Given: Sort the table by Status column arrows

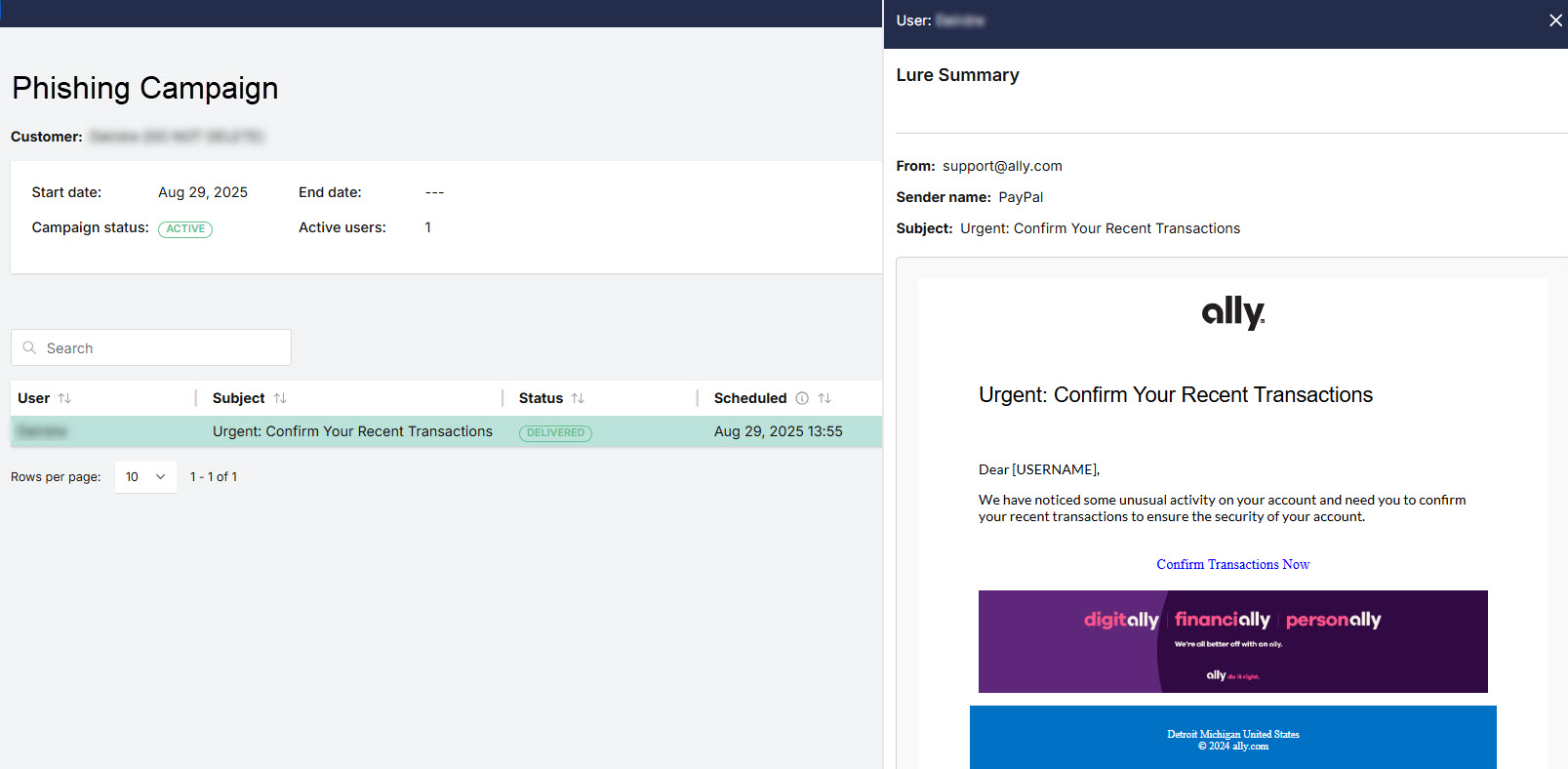Looking at the screenshot, I should (578, 398).
